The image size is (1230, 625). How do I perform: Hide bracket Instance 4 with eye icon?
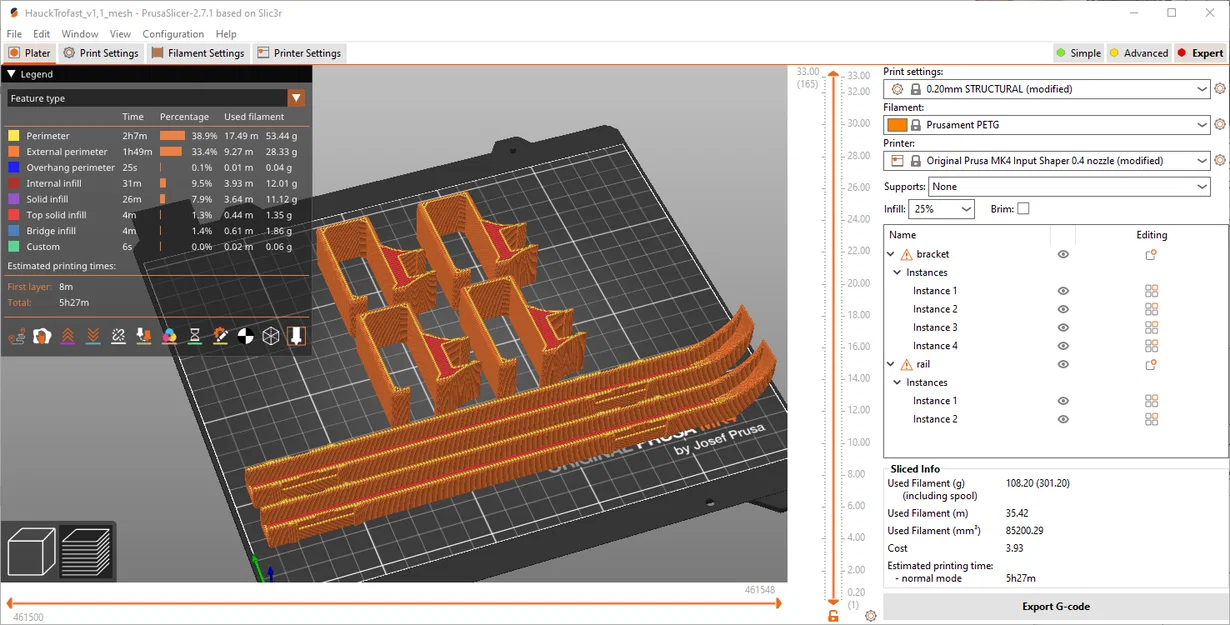[1063, 346]
